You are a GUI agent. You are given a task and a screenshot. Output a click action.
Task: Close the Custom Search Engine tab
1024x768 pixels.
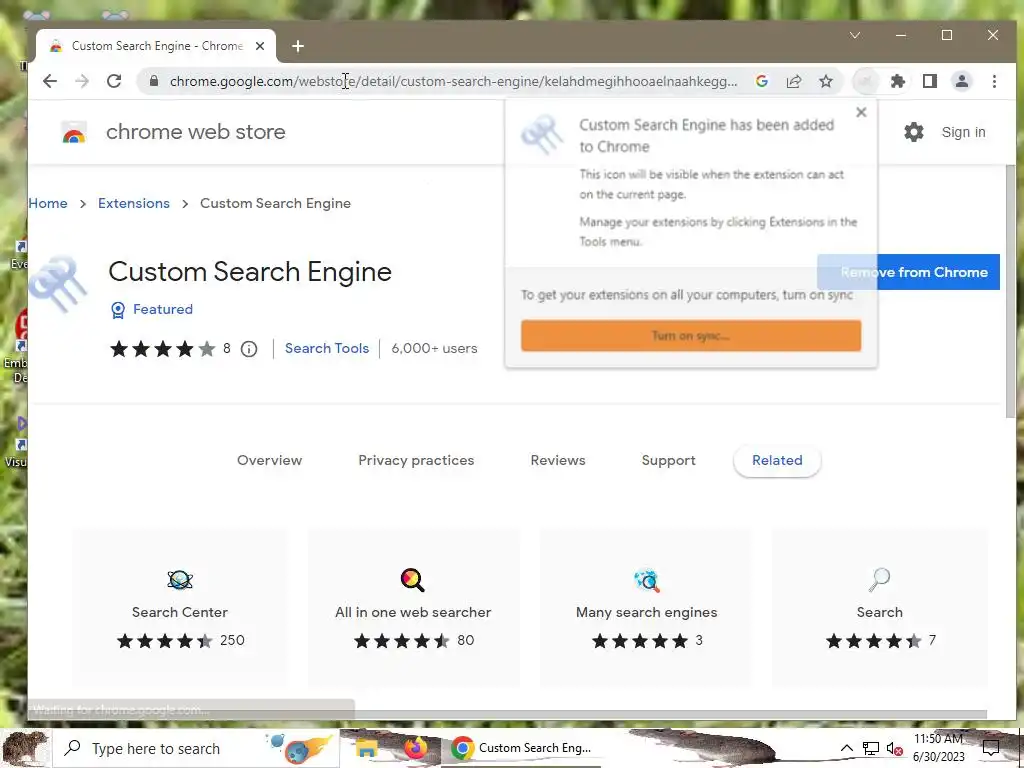pos(260,46)
